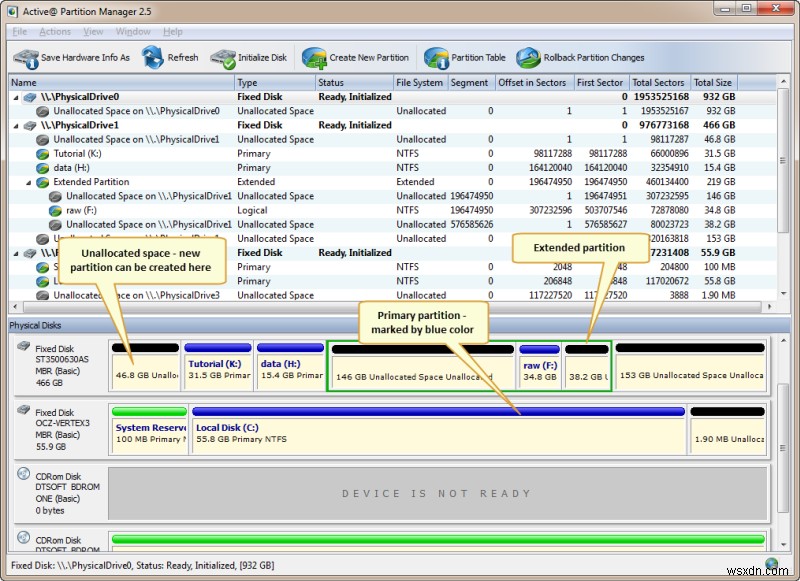Viewport: 800px width, 581px height.
Task: Click the raw (F:) partition icon
Action: coord(55,211)
